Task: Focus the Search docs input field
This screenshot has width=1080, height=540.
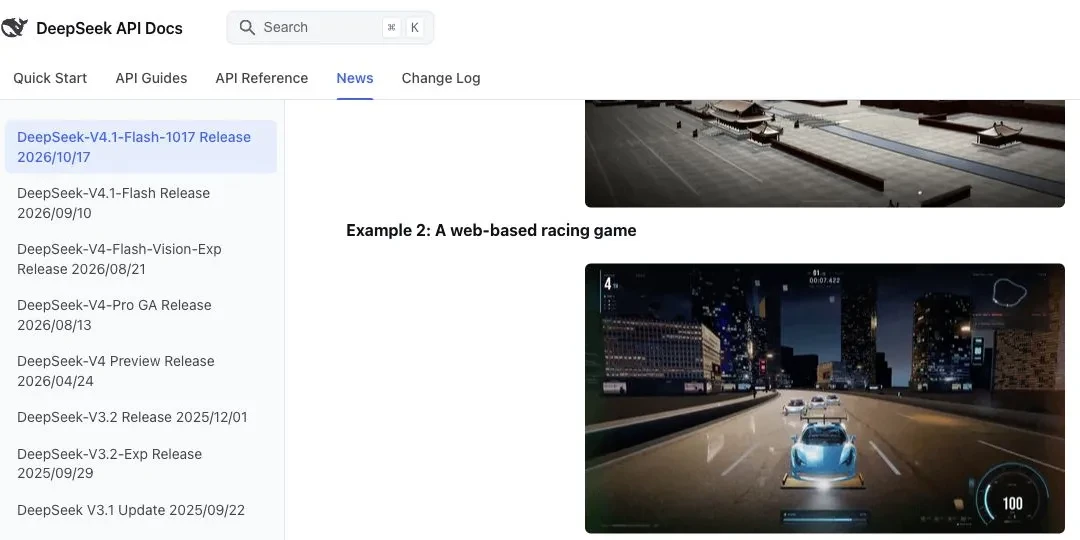Action: pos(330,28)
